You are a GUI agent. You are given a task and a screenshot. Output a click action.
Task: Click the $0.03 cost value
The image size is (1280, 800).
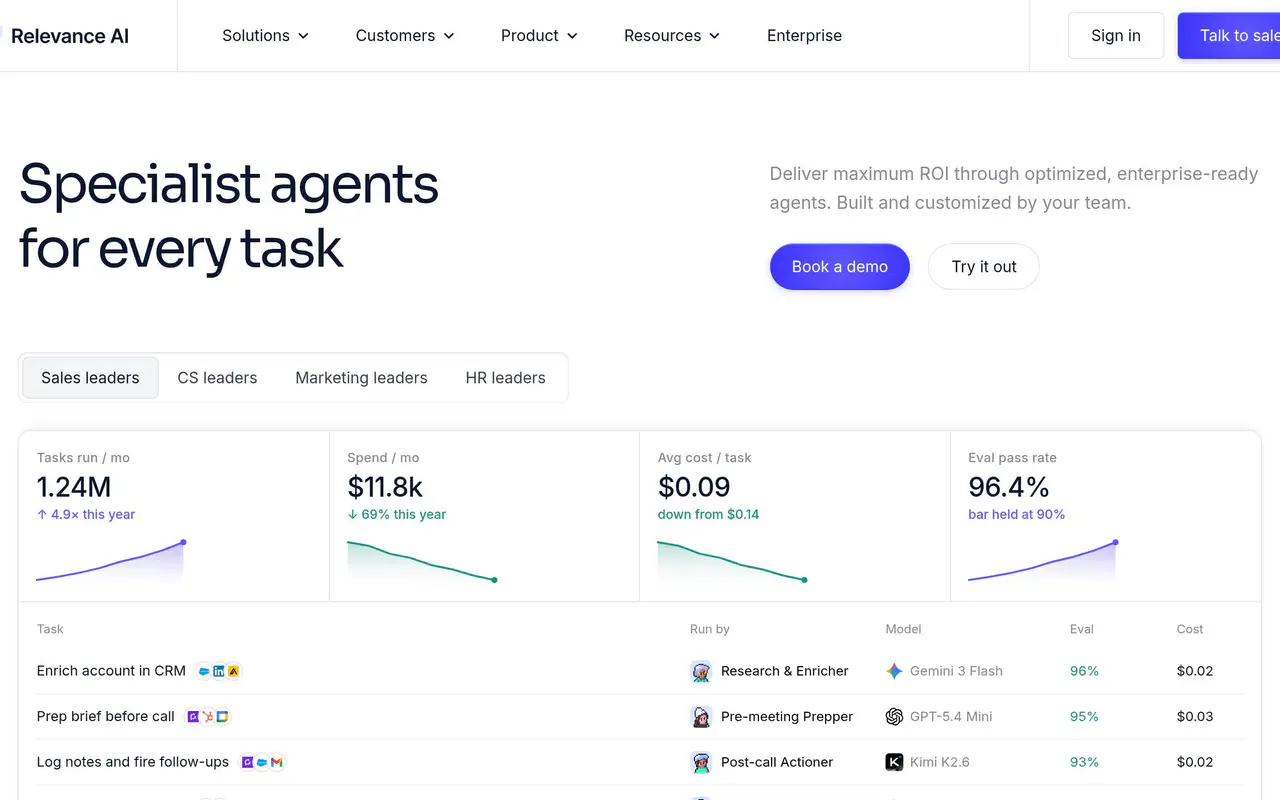coord(1195,717)
